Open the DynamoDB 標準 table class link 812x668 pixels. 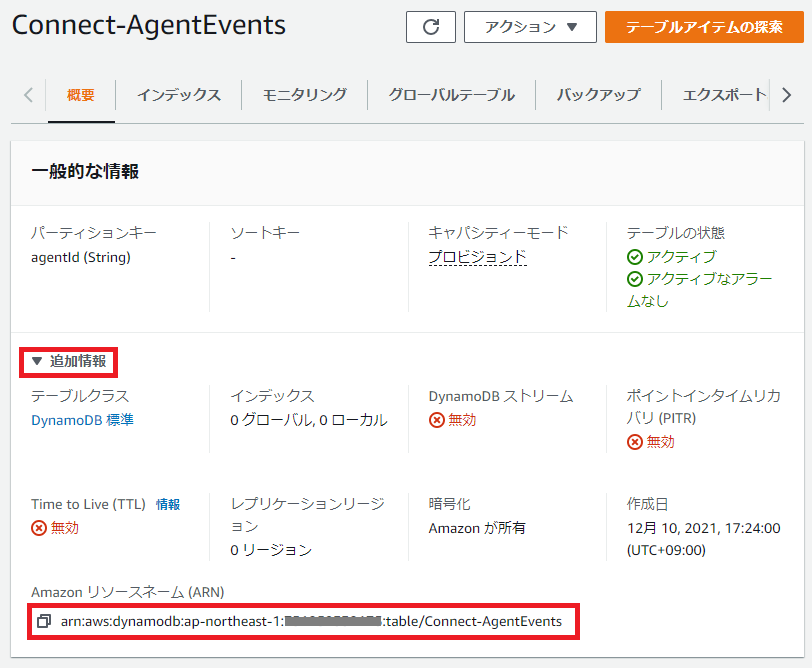82,420
